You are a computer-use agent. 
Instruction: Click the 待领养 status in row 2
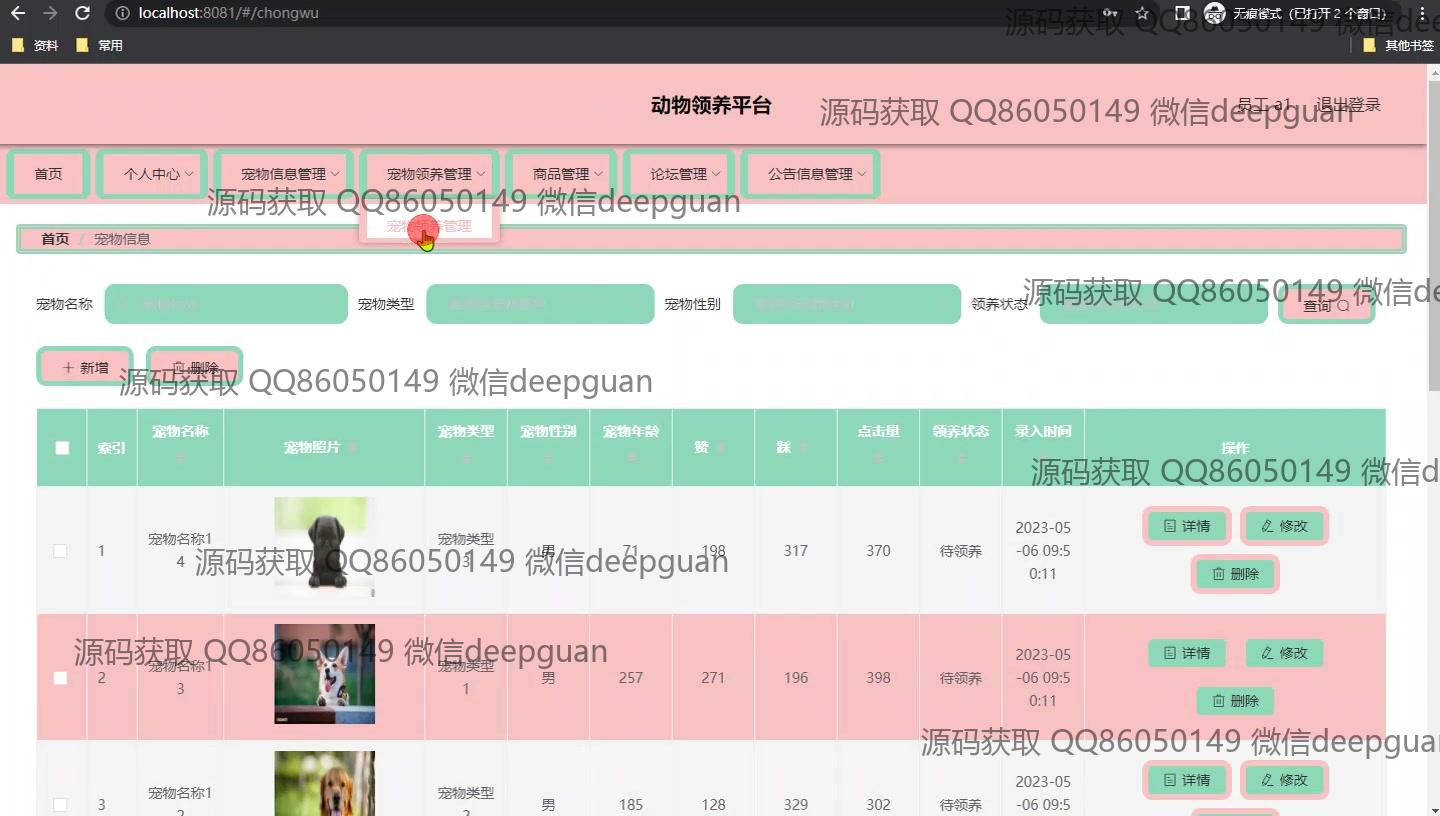(x=961, y=678)
